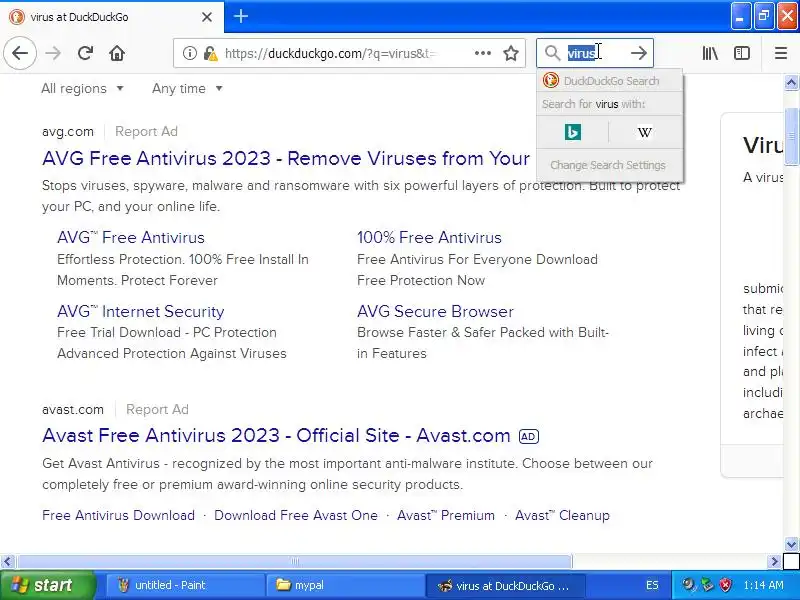Reload the current page

point(85,53)
